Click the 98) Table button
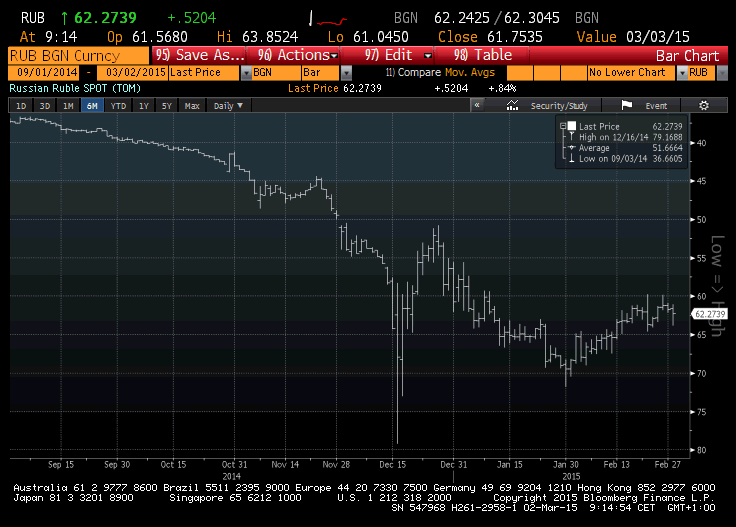 [x=483, y=55]
